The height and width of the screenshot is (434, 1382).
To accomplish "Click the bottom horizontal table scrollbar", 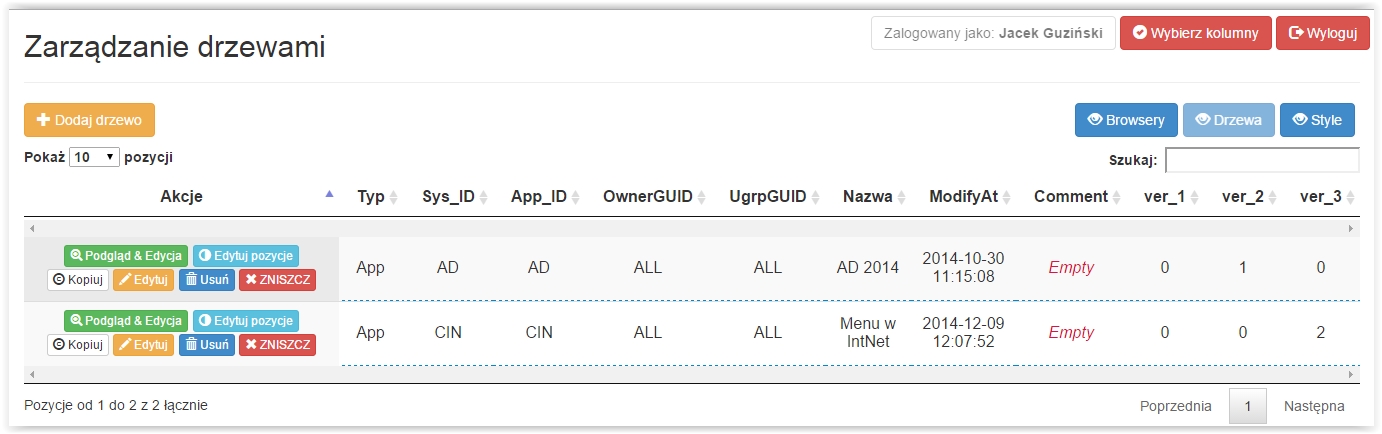I will (691, 375).
